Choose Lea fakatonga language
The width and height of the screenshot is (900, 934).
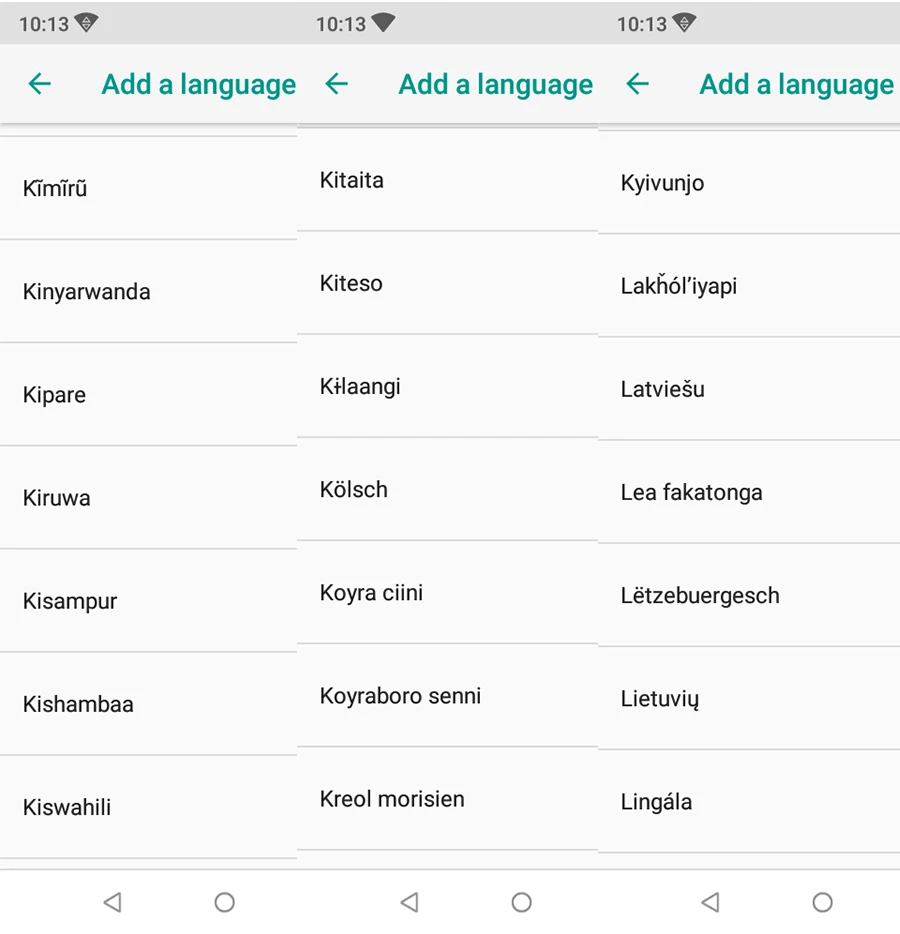[749, 491]
